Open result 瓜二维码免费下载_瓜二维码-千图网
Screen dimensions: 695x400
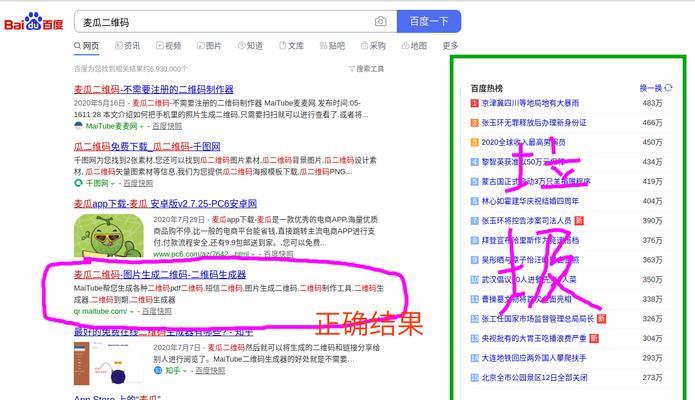pyautogui.click(x=147, y=146)
